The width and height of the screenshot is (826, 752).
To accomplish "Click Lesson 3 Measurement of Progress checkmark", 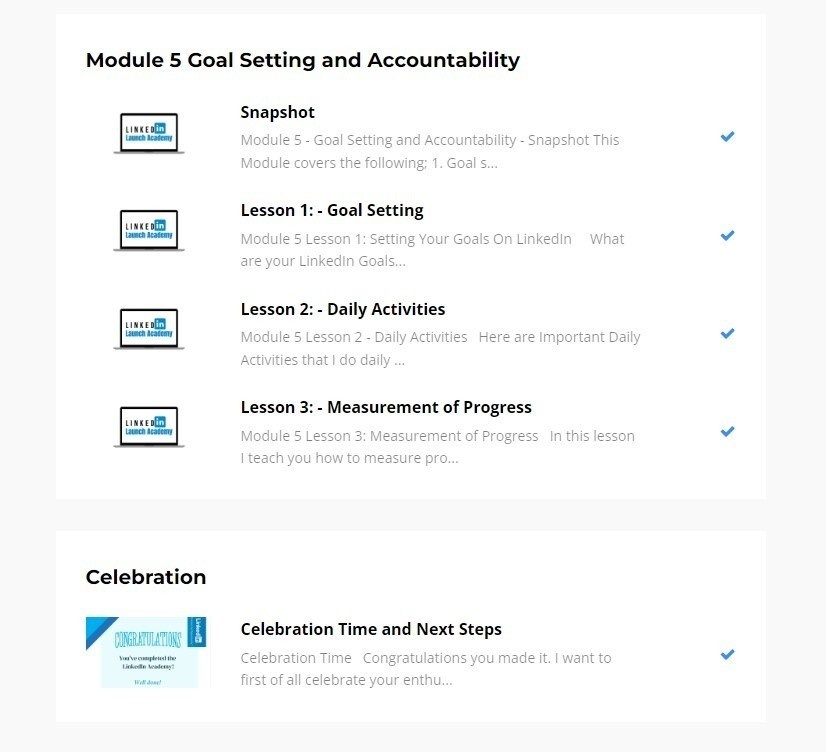I will pyautogui.click(x=728, y=431).
